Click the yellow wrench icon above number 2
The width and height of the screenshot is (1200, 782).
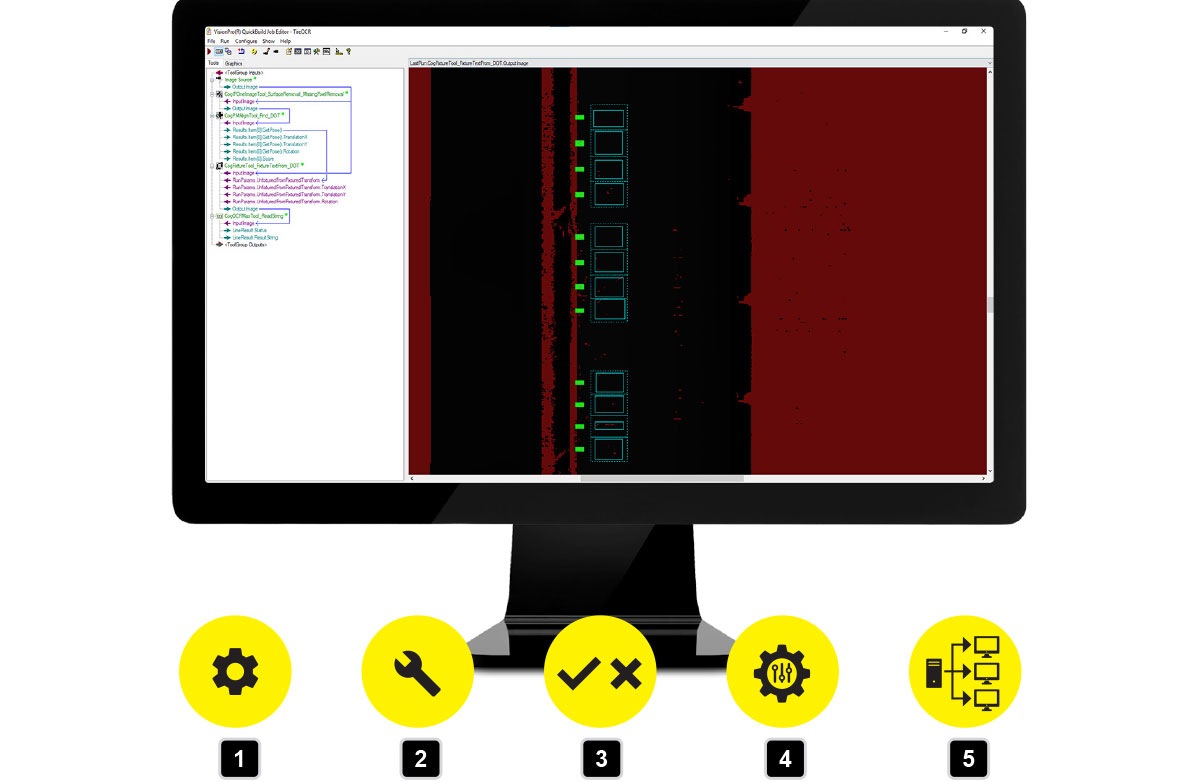click(417, 671)
